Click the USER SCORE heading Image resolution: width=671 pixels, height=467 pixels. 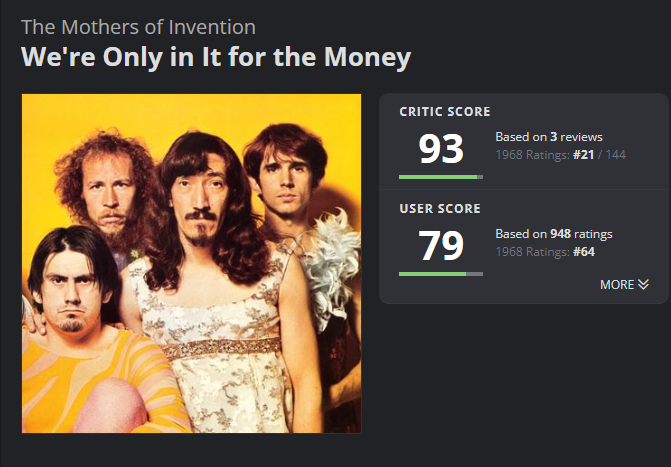click(440, 209)
